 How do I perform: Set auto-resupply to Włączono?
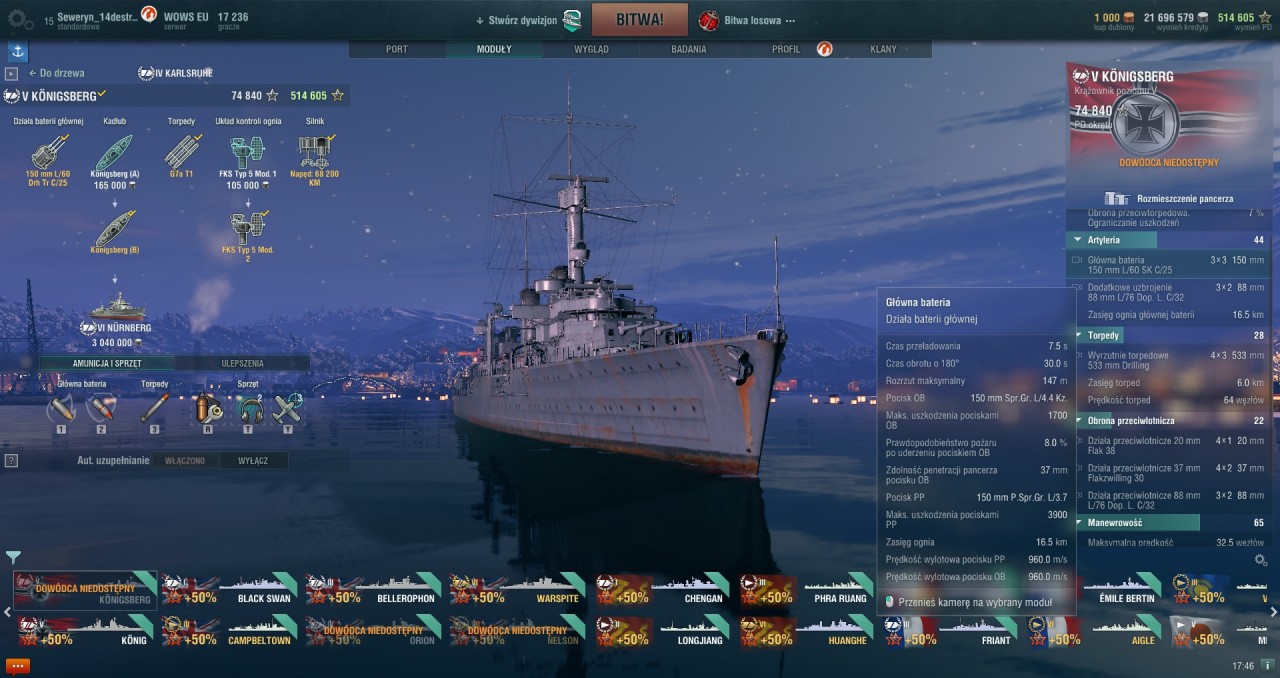(185, 460)
